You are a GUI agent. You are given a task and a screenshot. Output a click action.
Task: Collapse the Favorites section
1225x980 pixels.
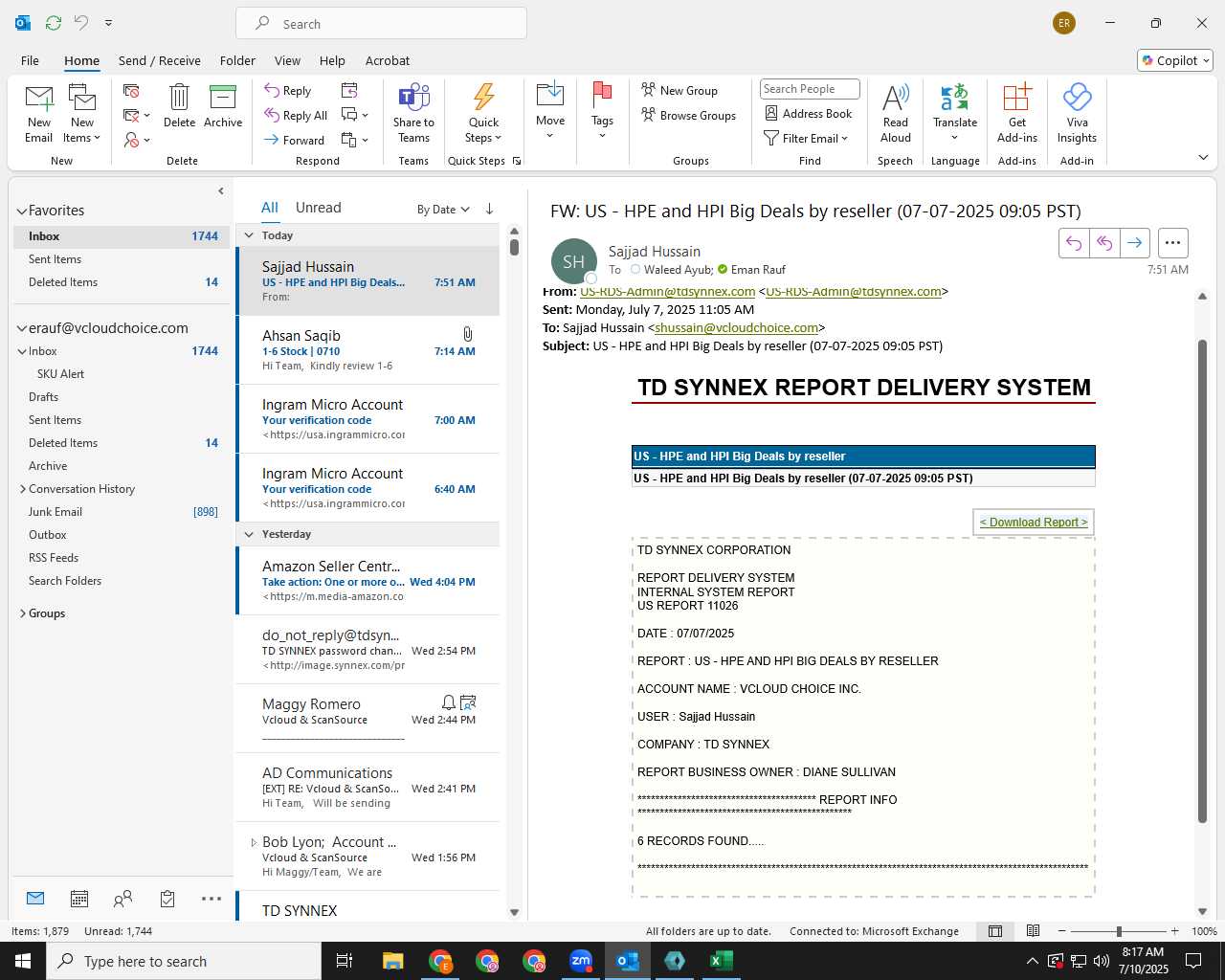point(21,212)
